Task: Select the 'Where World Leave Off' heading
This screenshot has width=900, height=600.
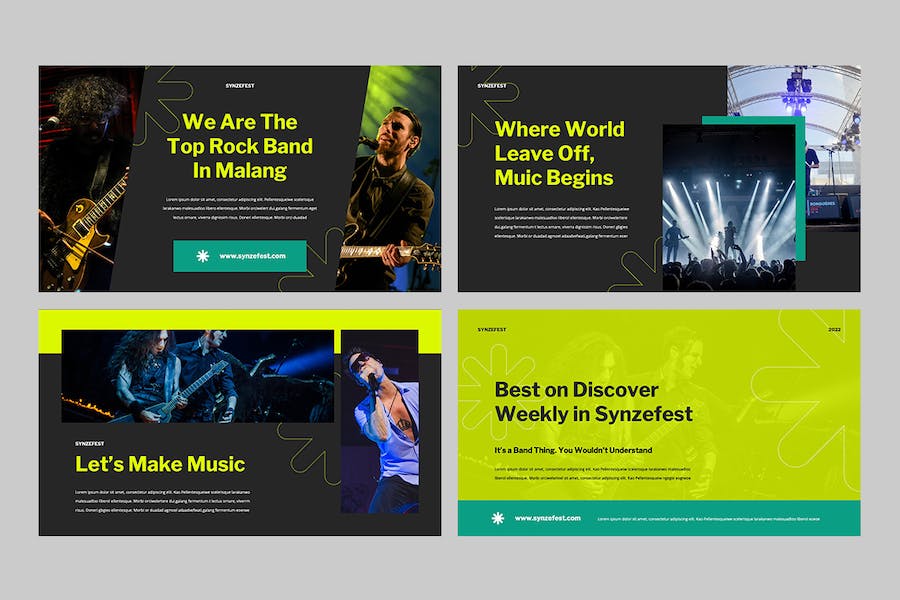Action: pos(559,153)
